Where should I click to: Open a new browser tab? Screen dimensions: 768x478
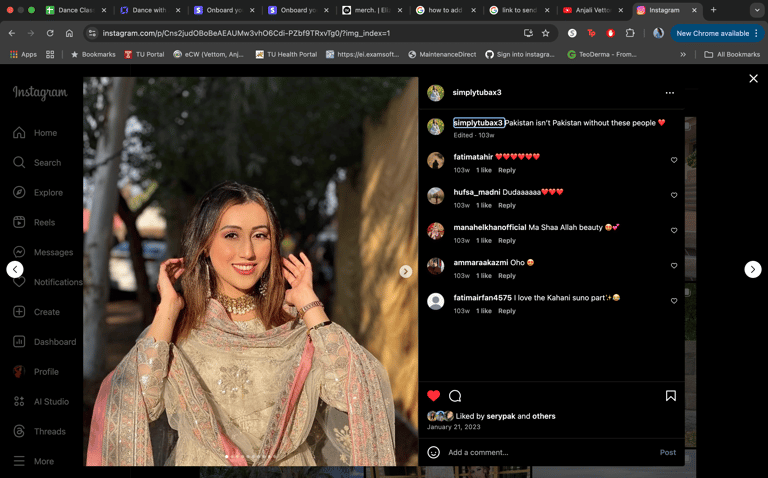pyautogui.click(x=713, y=10)
